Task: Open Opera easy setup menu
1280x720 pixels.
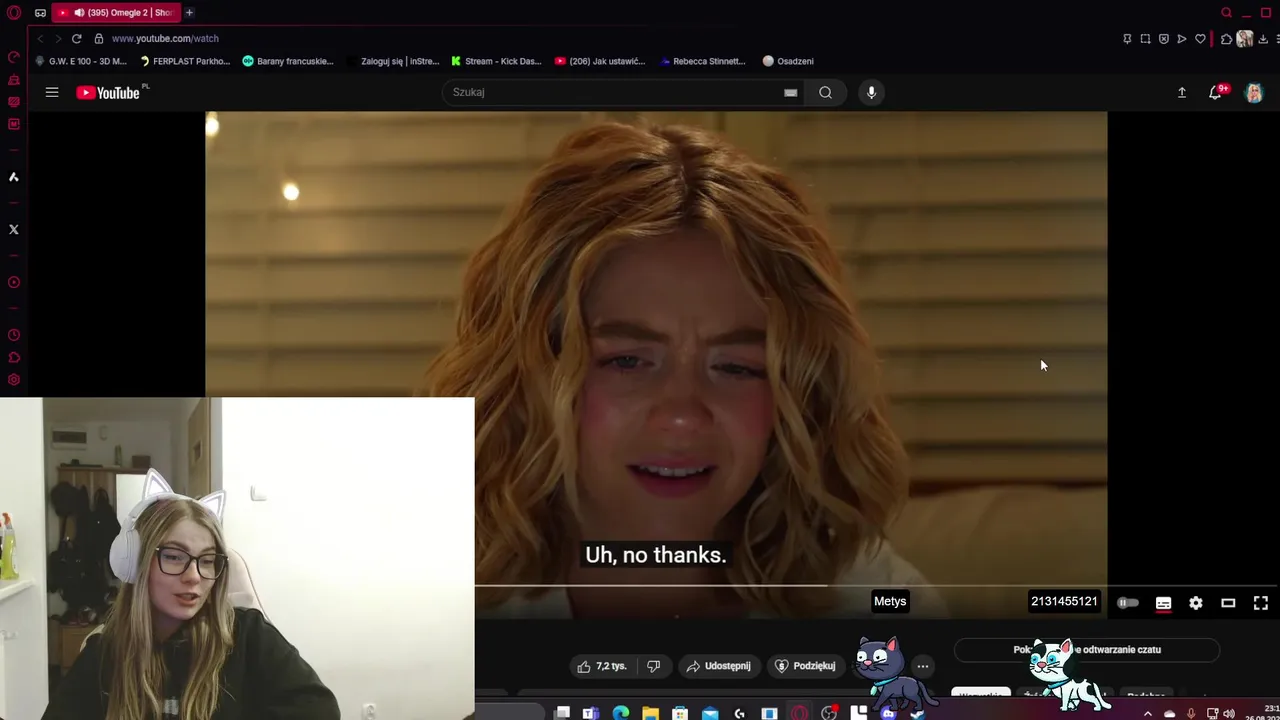Action: coord(1277,38)
